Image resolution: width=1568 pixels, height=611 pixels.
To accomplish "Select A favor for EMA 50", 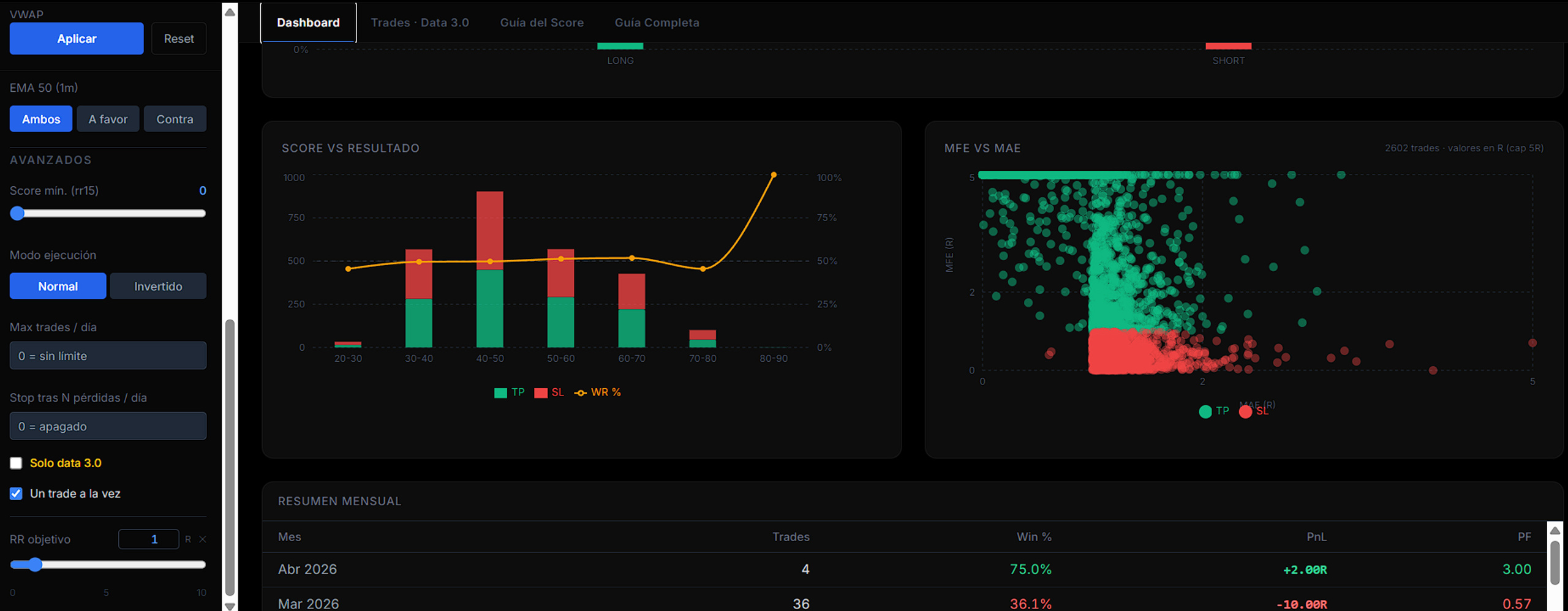I will point(108,119).
